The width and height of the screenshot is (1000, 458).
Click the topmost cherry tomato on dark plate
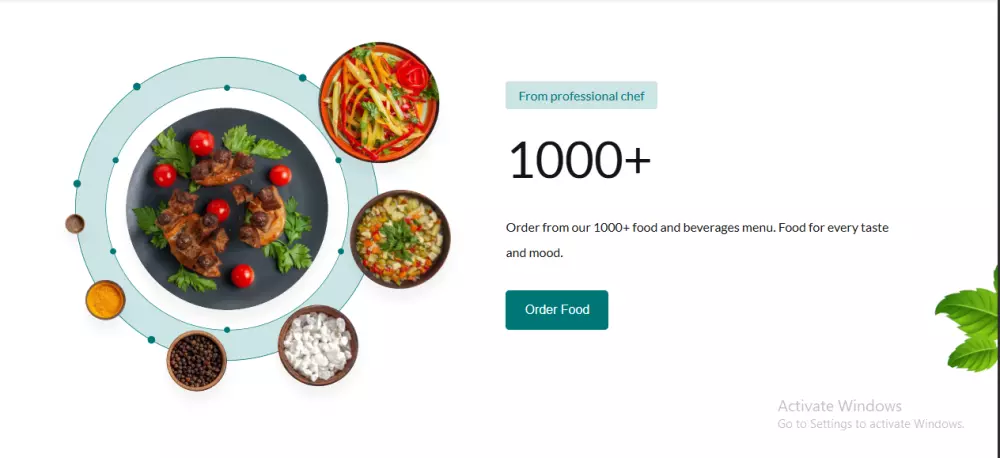point(202,143)
